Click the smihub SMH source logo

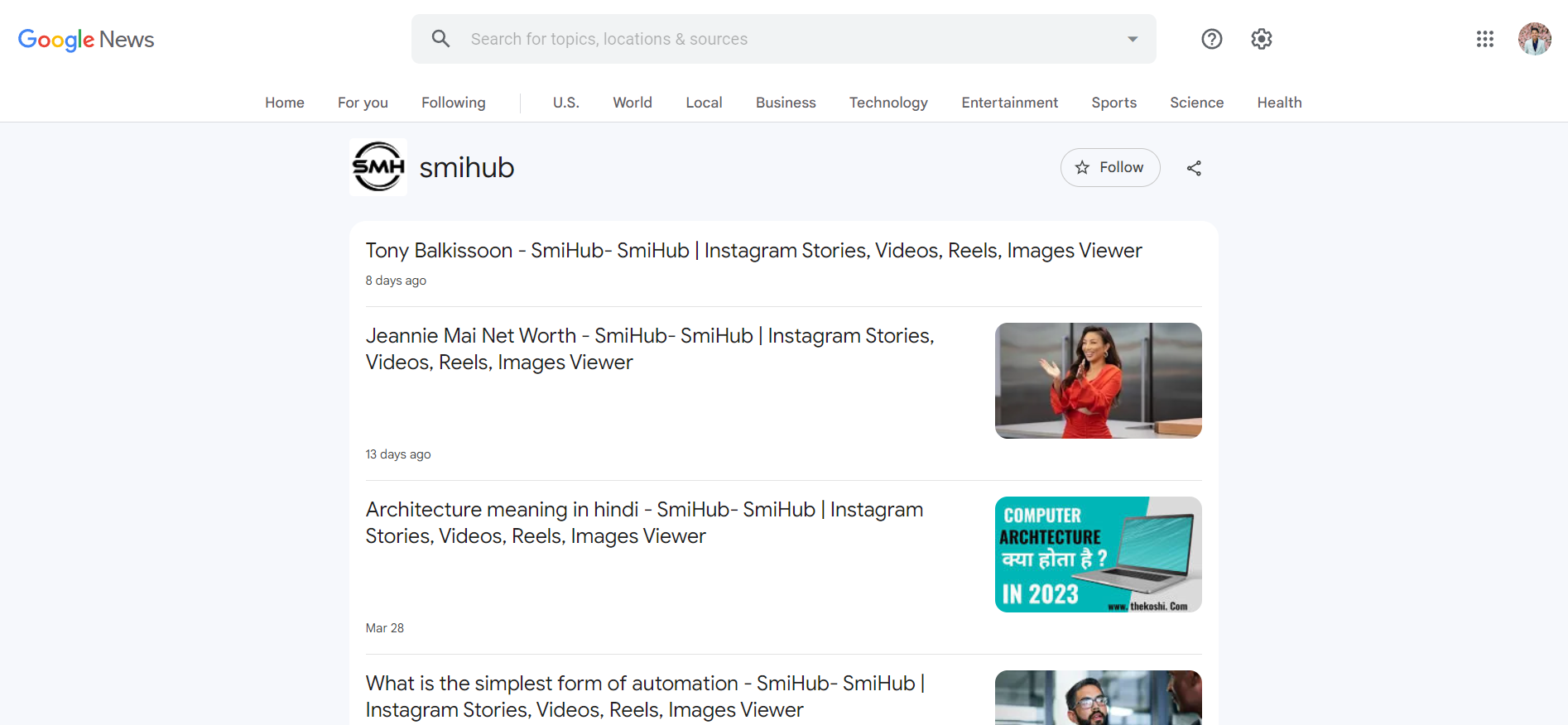pyautogui.click(x=378, y=167)
